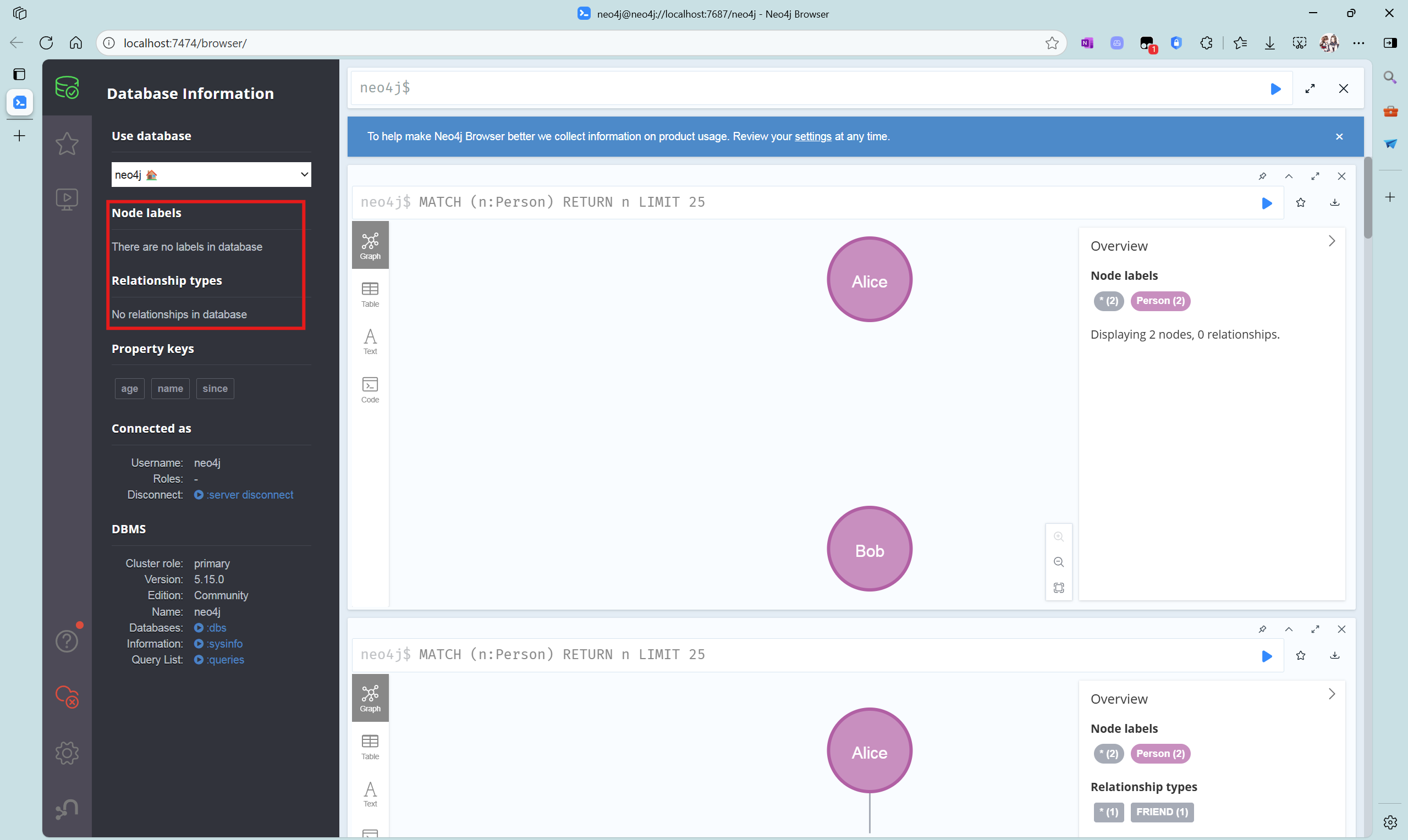Screen dimensions: 1408x840
Task: Open the About Neo4j icon
Action: pyautogui.click(x=67, y=809)
